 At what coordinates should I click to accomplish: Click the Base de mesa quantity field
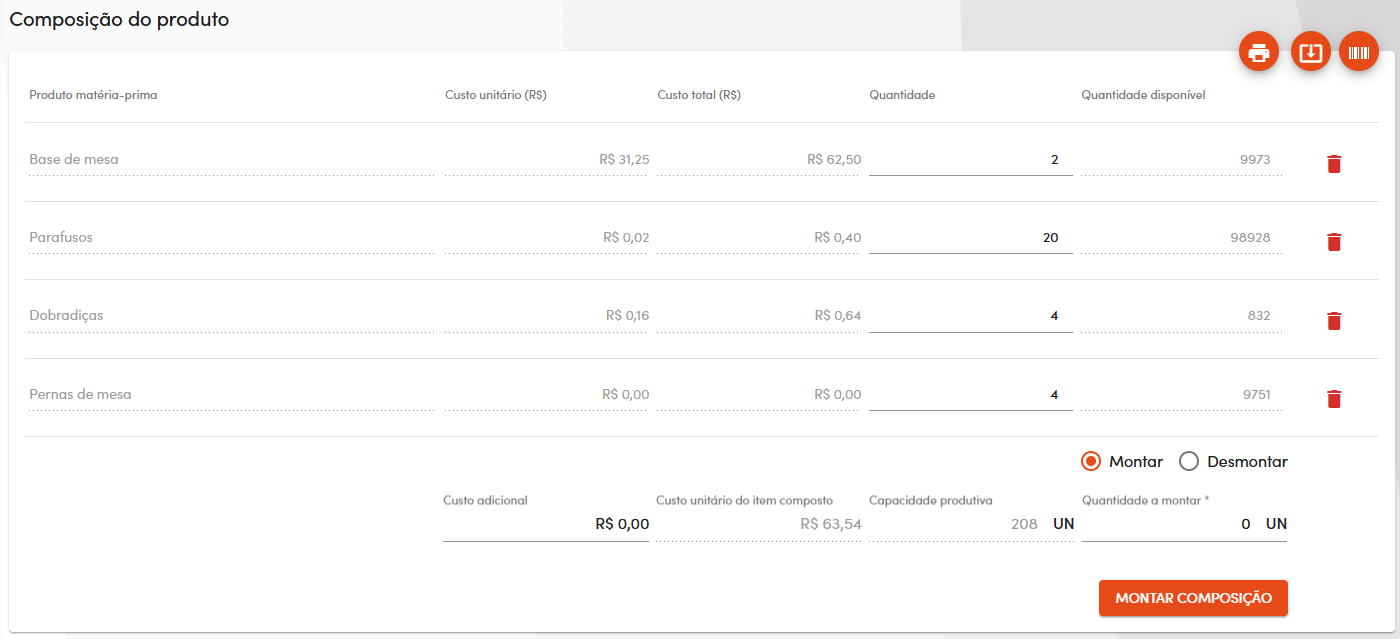[968, 160]
